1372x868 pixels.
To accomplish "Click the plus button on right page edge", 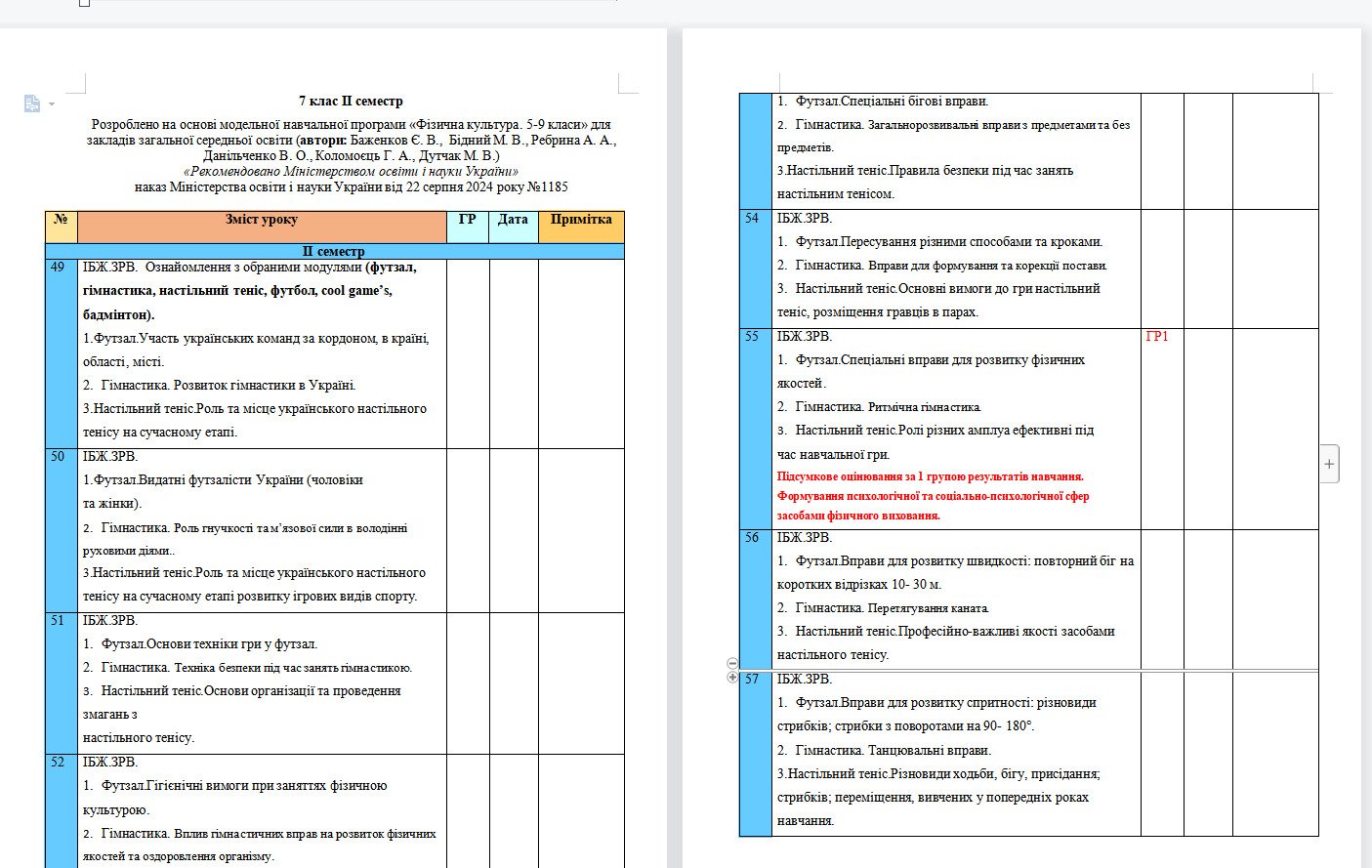I will (1329, 464).
